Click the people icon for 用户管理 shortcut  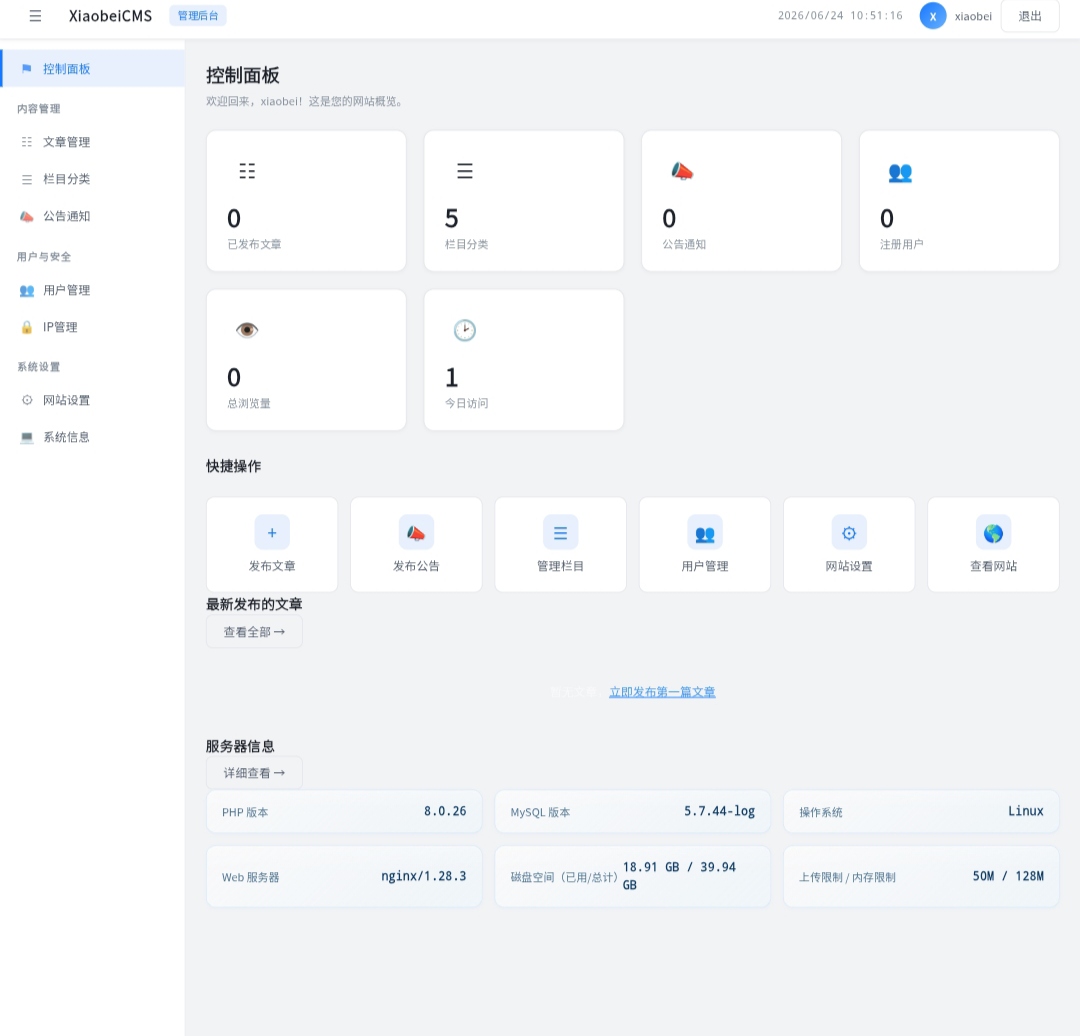[705, 532]
